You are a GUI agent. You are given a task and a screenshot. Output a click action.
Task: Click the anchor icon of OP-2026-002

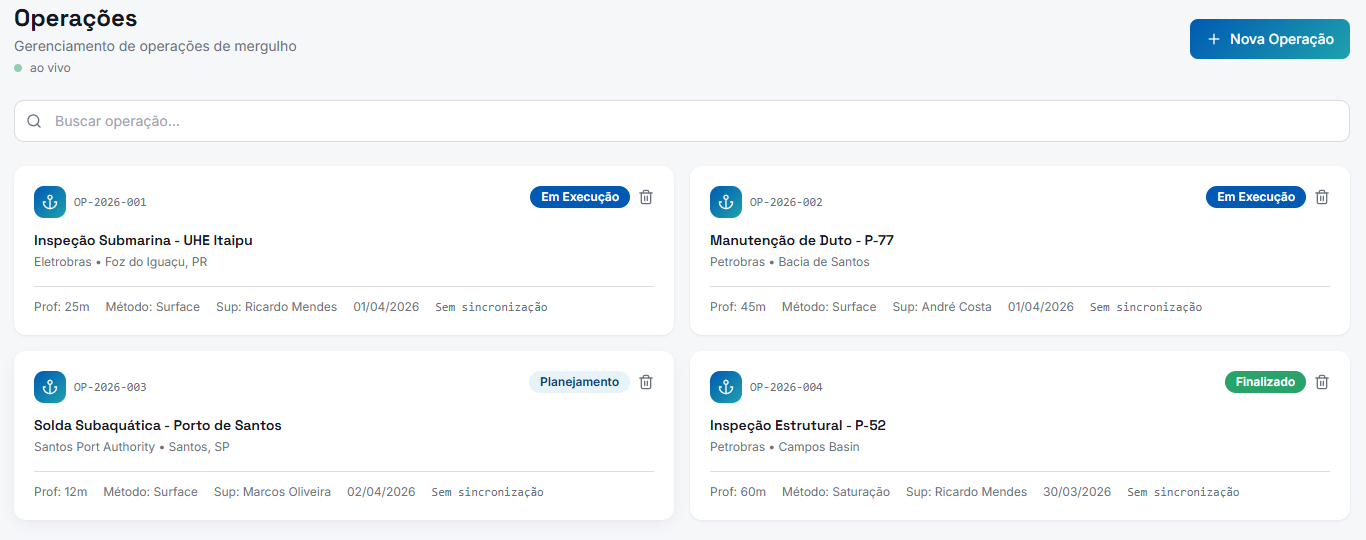point(726,202)
